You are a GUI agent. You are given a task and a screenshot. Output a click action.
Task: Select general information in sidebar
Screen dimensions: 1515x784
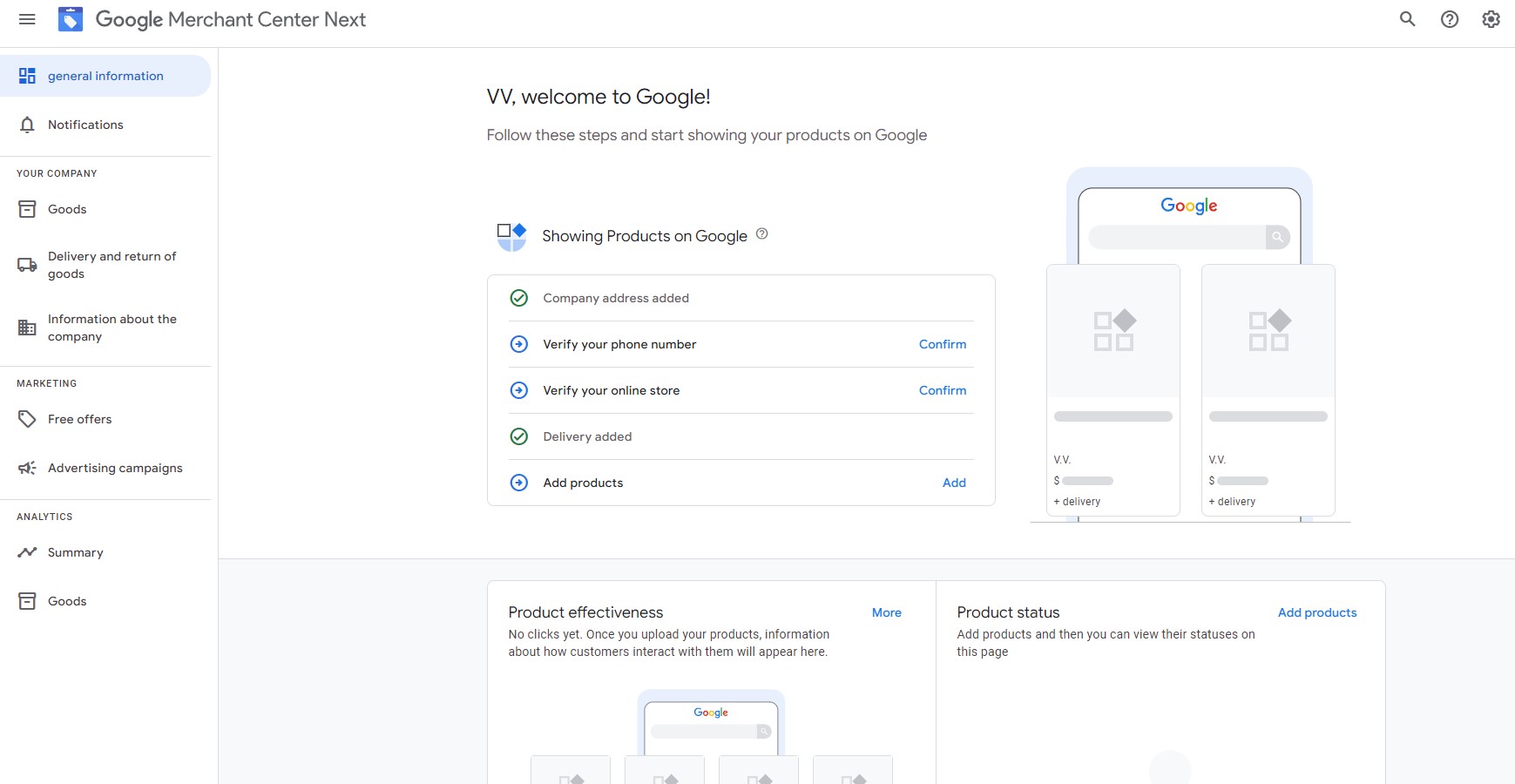105,76
